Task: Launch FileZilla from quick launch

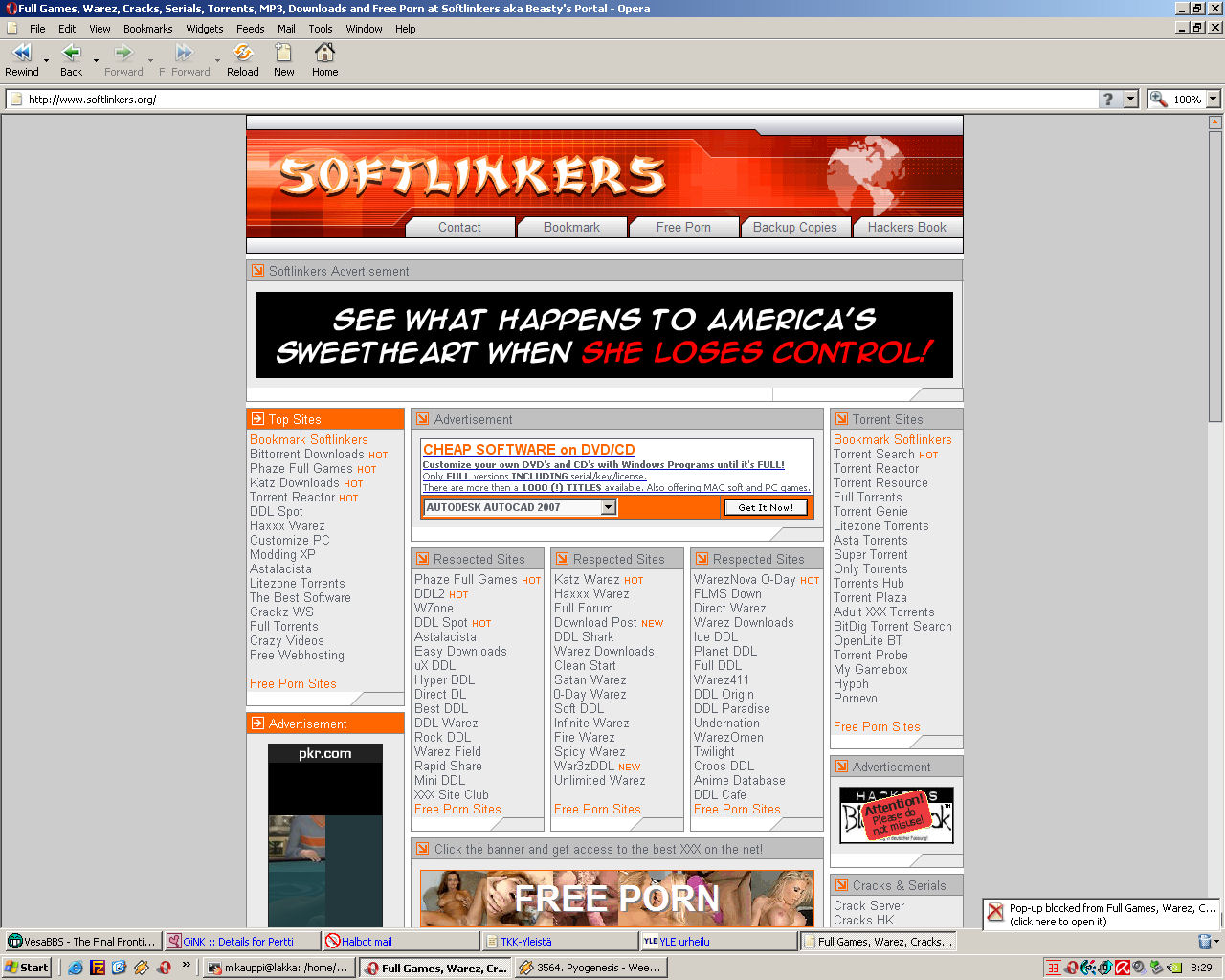Action: pyautogui.click(x=98, y=968)
